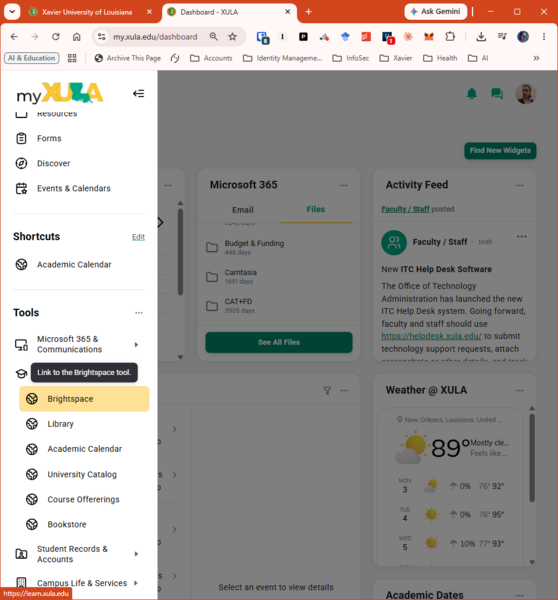Open the Chrome three-dot menu

[544, 37]
